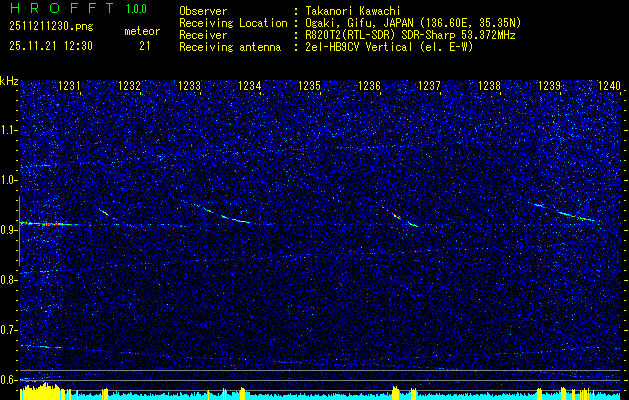Click the 1233 time marker
Screen dimensions: 629x400
coord(189,86)
